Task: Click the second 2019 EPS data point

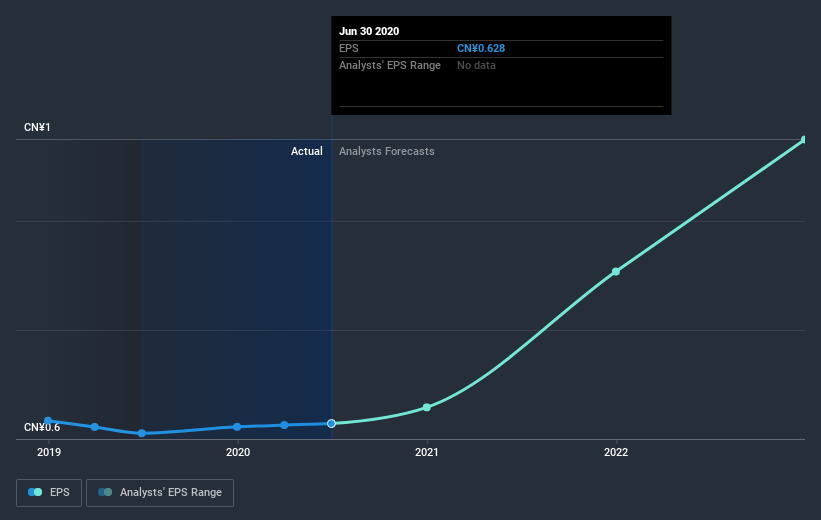Action: pos(94,427)
